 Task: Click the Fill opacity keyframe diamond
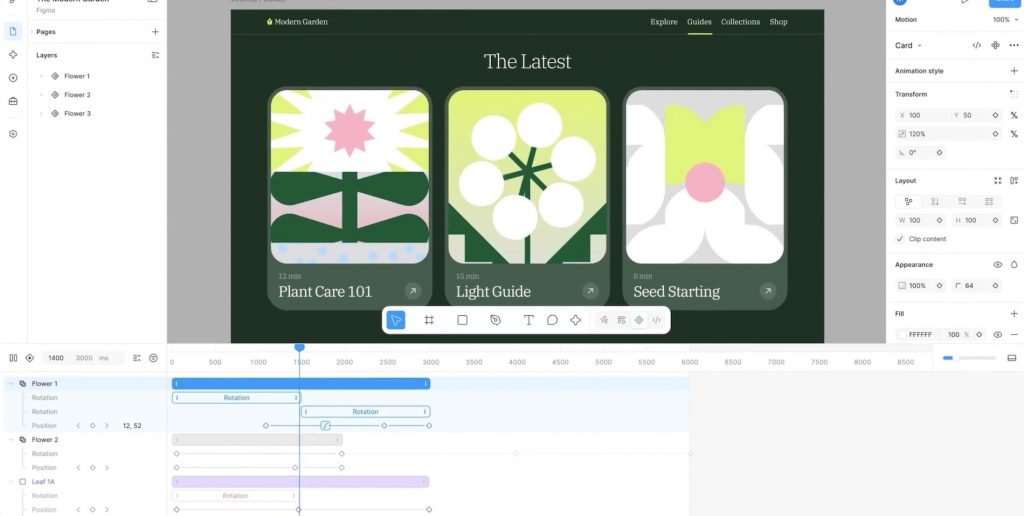pos(979,334)
